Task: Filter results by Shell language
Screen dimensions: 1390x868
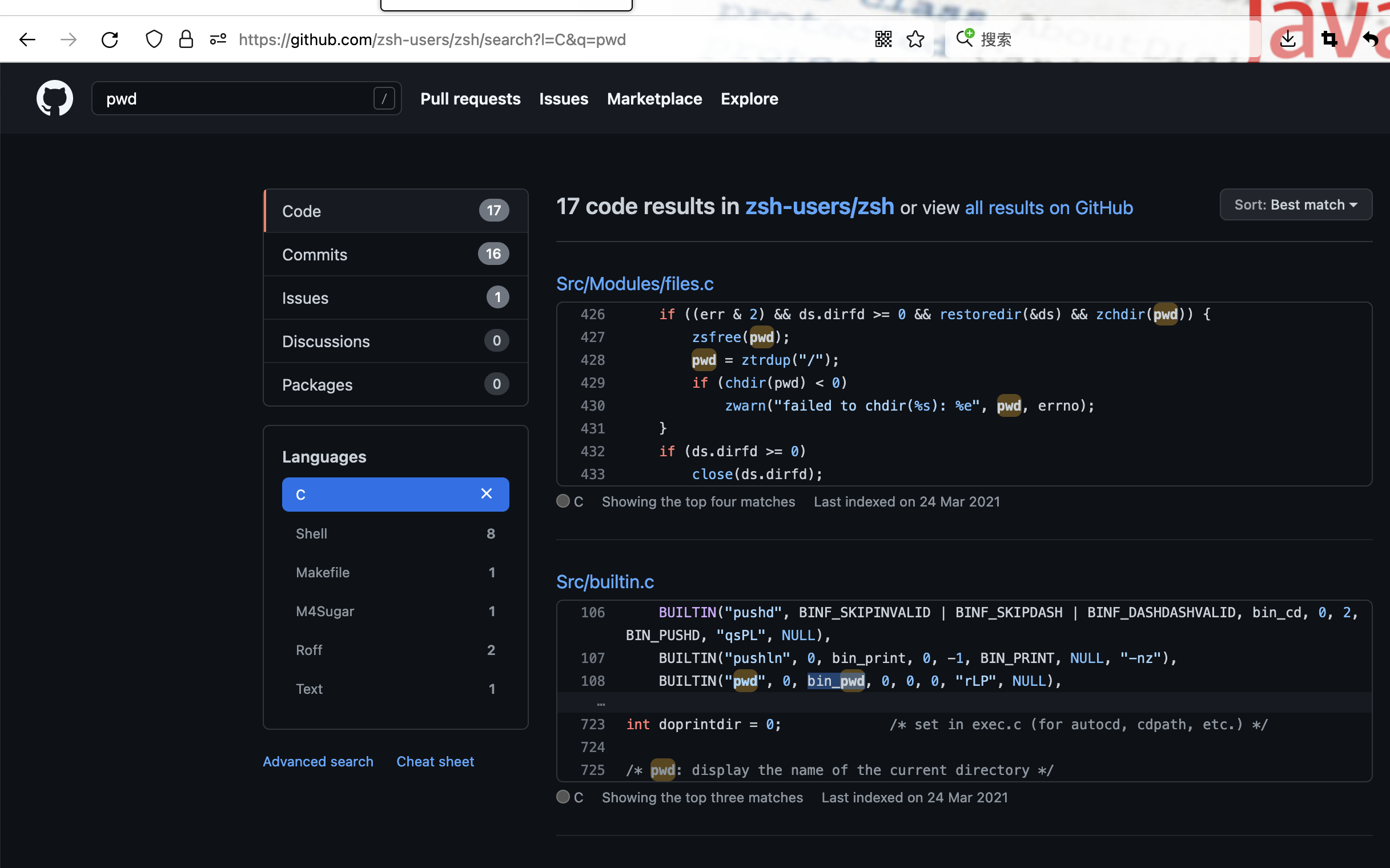Action: coord(396,533)
